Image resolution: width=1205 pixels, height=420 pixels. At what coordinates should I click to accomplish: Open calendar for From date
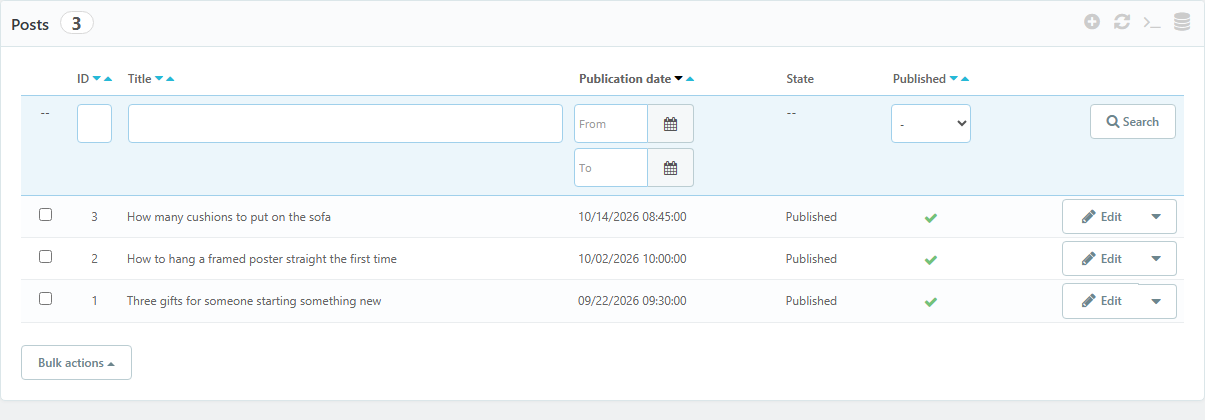click(671, 124)
